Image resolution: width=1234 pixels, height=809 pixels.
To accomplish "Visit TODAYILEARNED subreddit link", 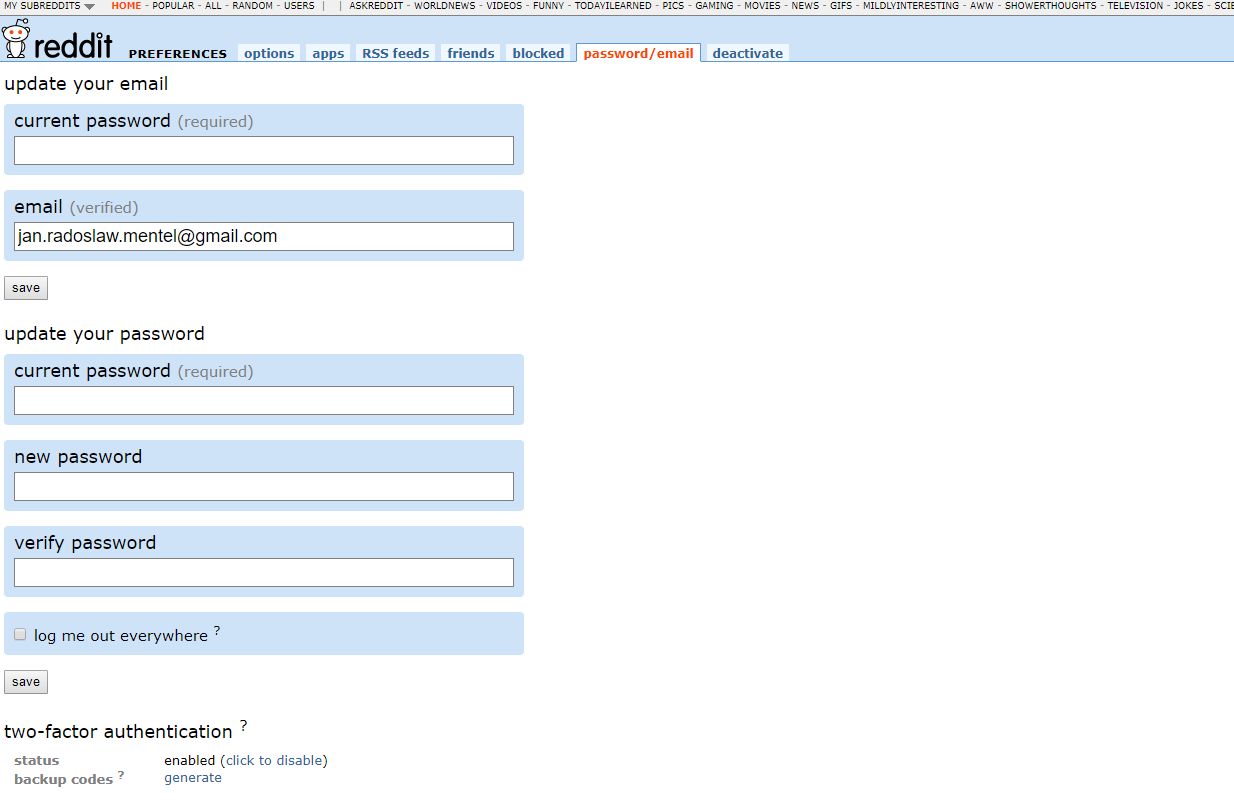I will click(x=613, y=6).
